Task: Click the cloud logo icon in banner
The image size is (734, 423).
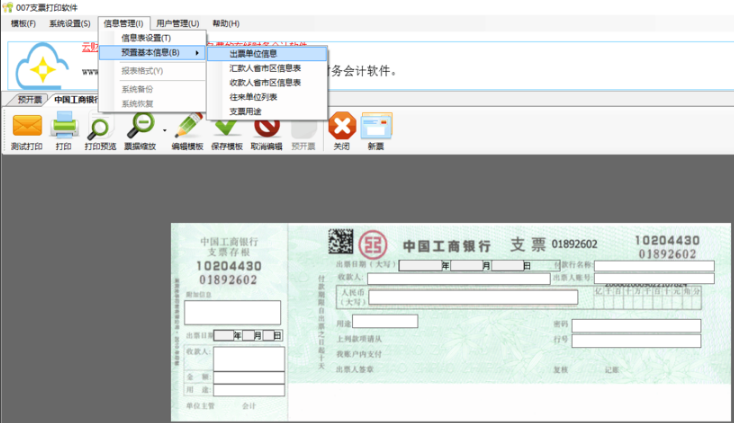Action: (41, 66)
